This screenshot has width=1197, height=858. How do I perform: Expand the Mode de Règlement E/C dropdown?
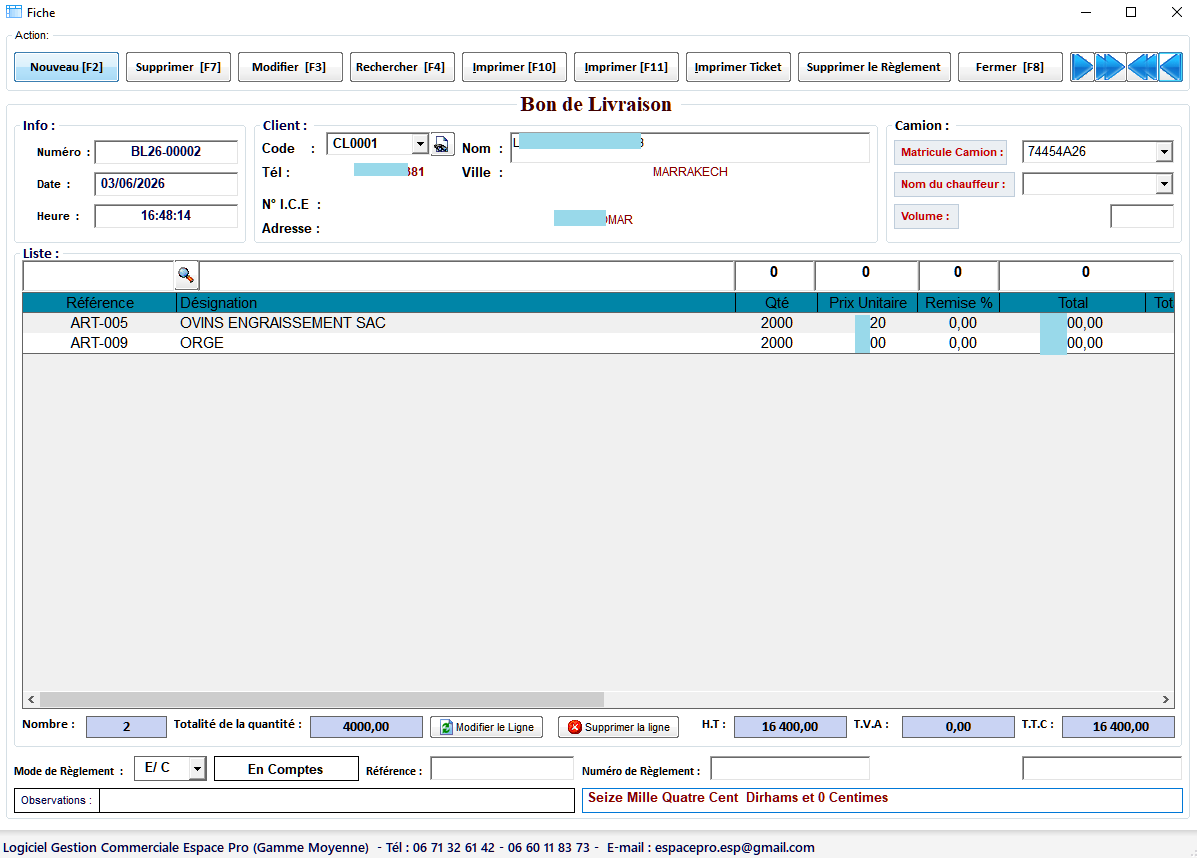[x=198, y=768]
